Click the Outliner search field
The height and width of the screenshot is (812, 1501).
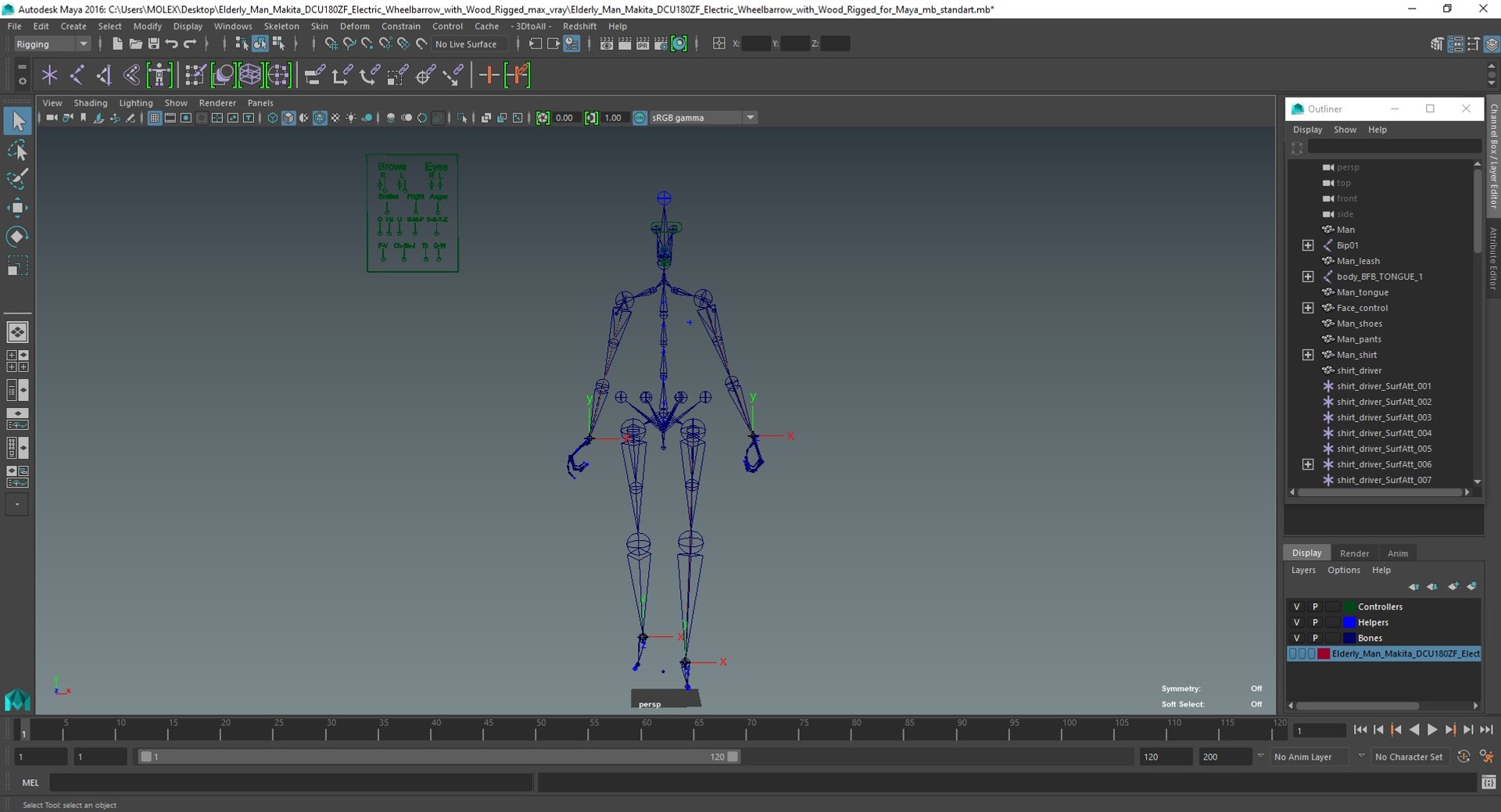click(x=1395, y=147)
